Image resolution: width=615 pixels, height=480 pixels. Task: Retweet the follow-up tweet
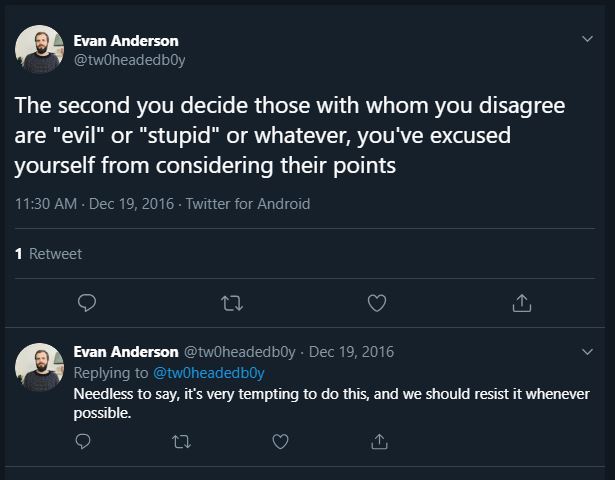click(182, 440)
